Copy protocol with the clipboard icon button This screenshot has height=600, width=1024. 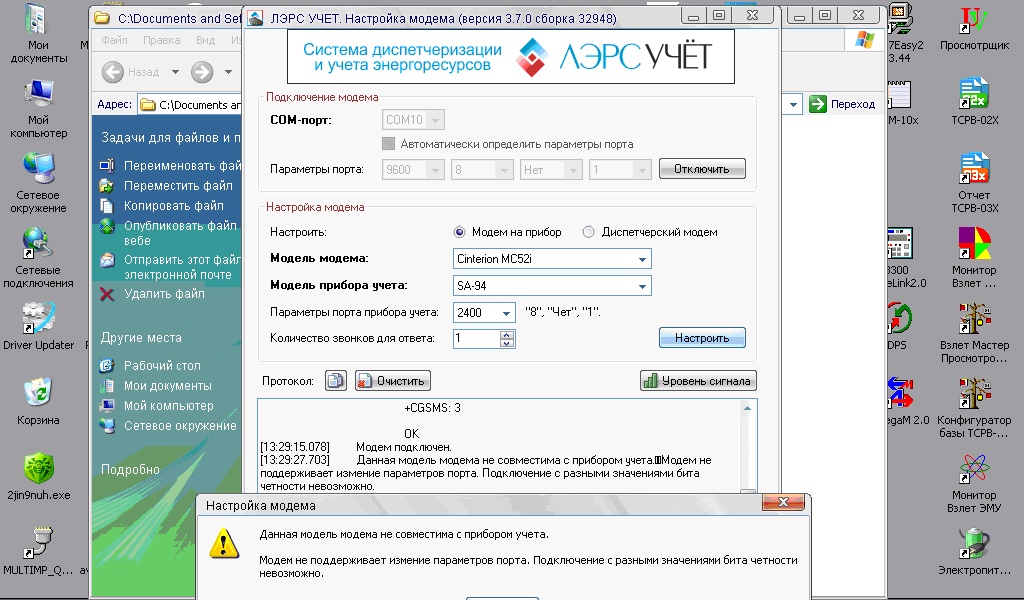[x=336, y=381]
